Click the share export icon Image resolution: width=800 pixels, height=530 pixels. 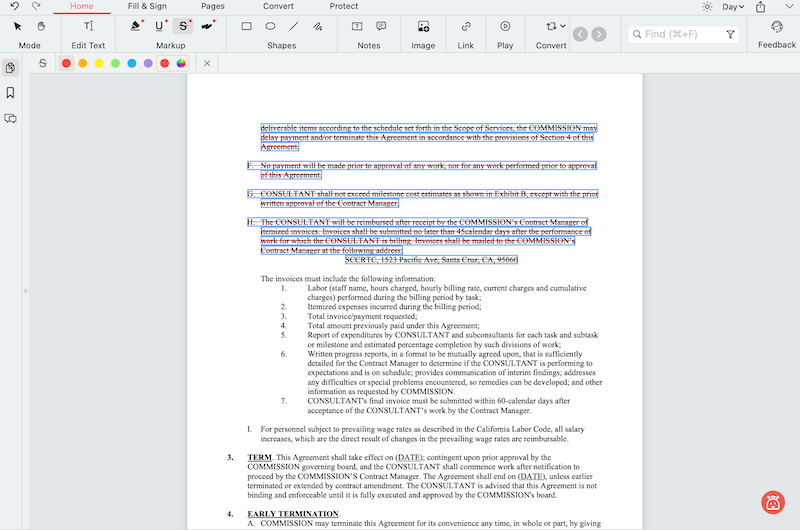761,7
